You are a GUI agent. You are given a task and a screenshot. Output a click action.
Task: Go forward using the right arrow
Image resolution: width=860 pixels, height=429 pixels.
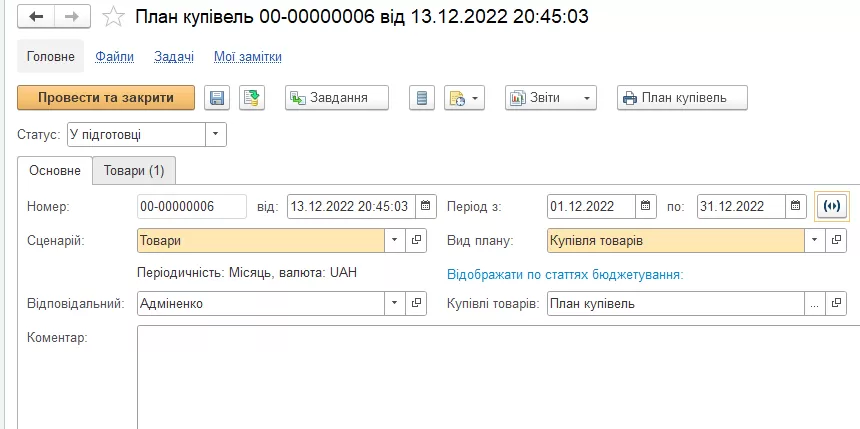click(72, 17)
